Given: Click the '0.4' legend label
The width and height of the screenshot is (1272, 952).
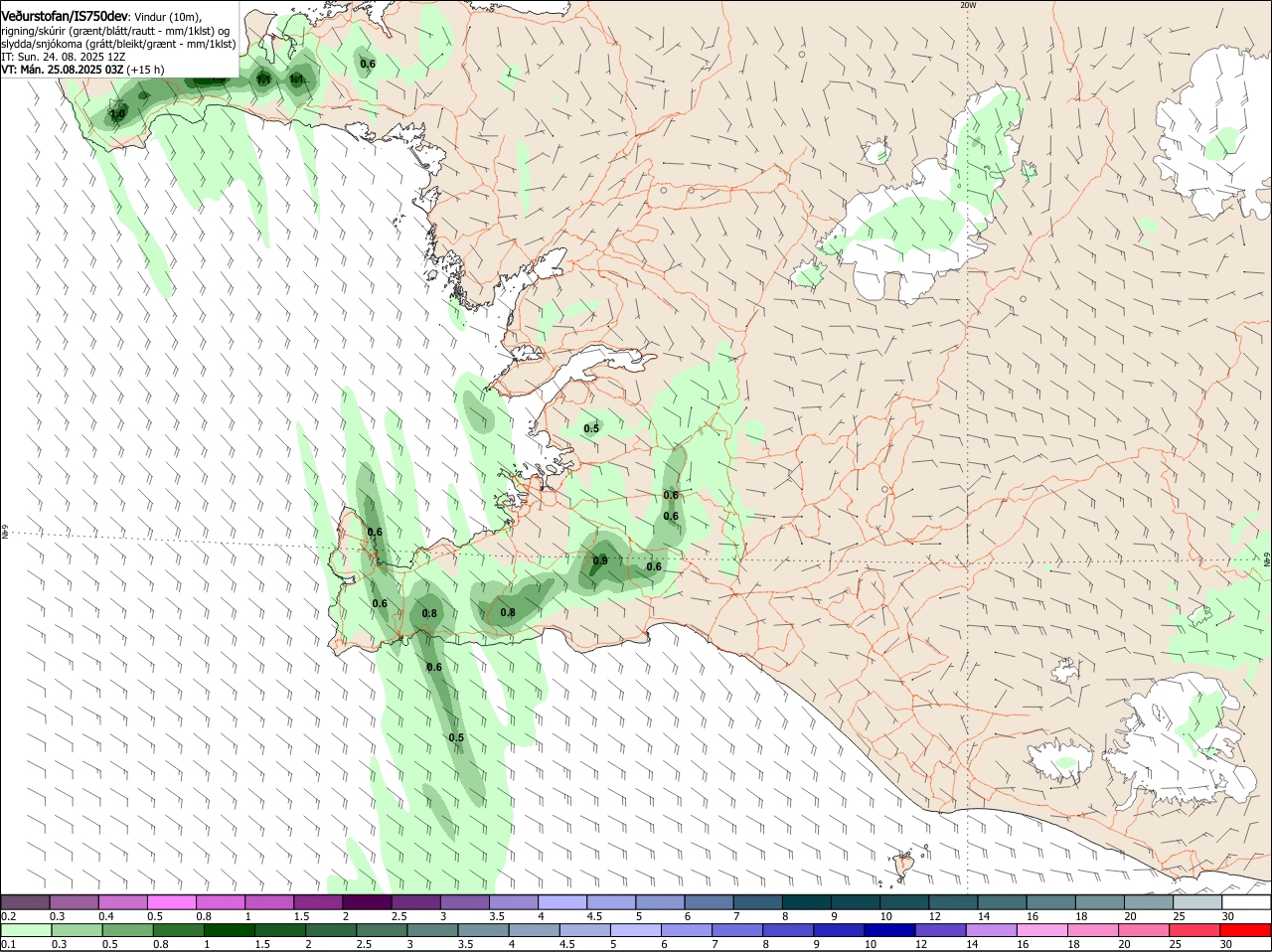Looking at the screenshot, I should 105,916.
